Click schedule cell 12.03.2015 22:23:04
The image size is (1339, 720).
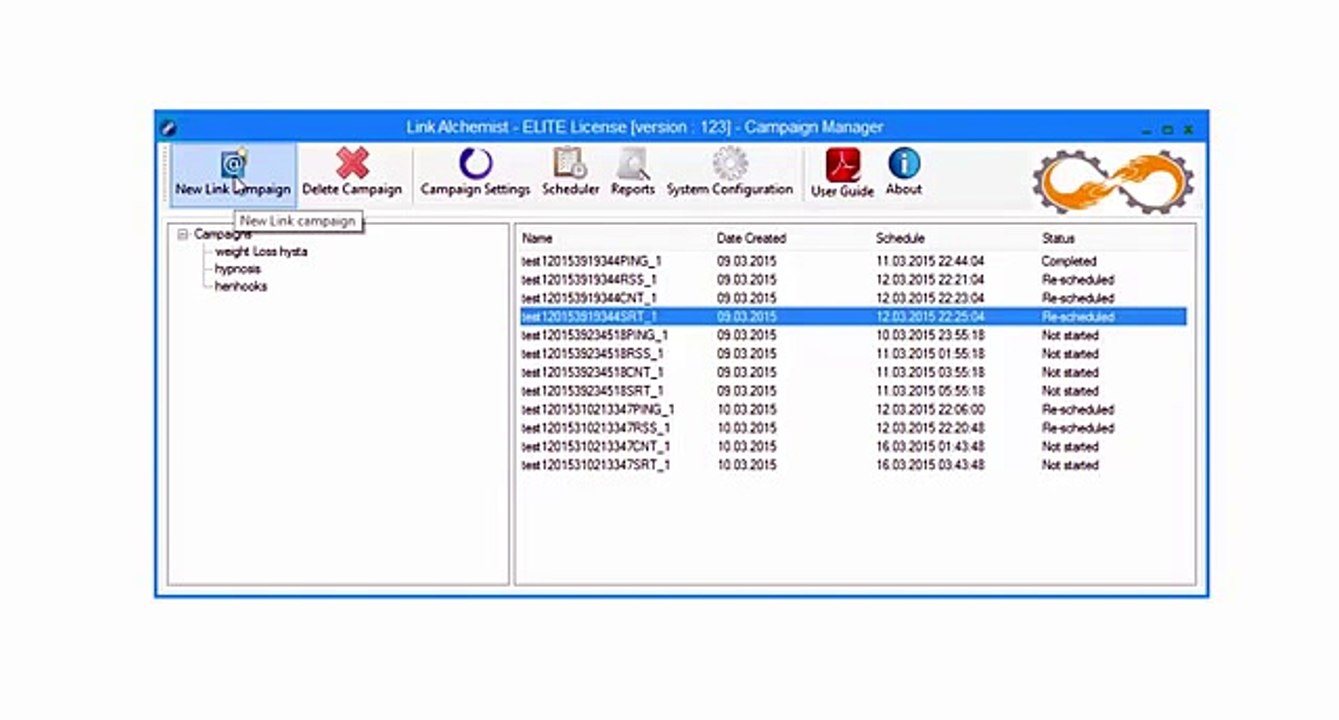click(930, 298)
